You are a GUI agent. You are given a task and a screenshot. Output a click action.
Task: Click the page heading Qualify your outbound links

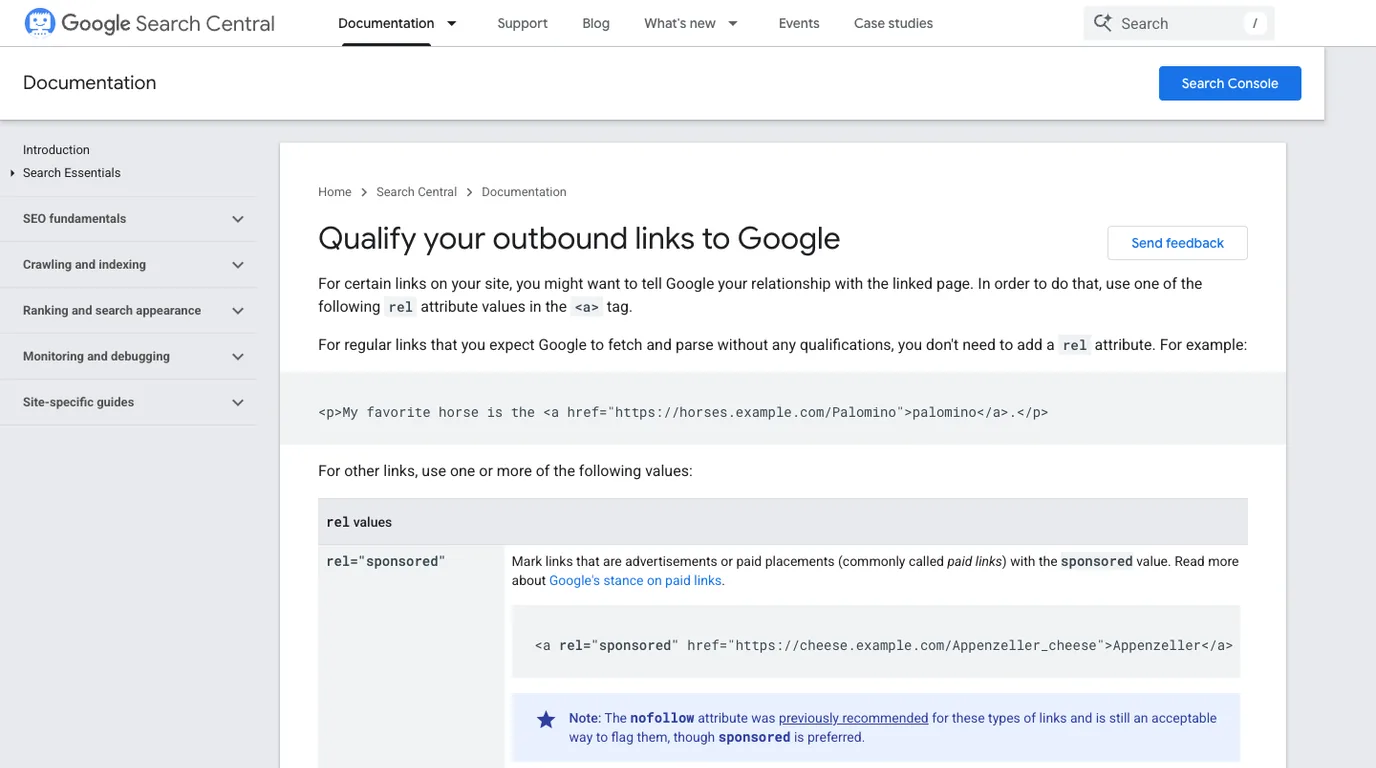[x=579, y=238]
